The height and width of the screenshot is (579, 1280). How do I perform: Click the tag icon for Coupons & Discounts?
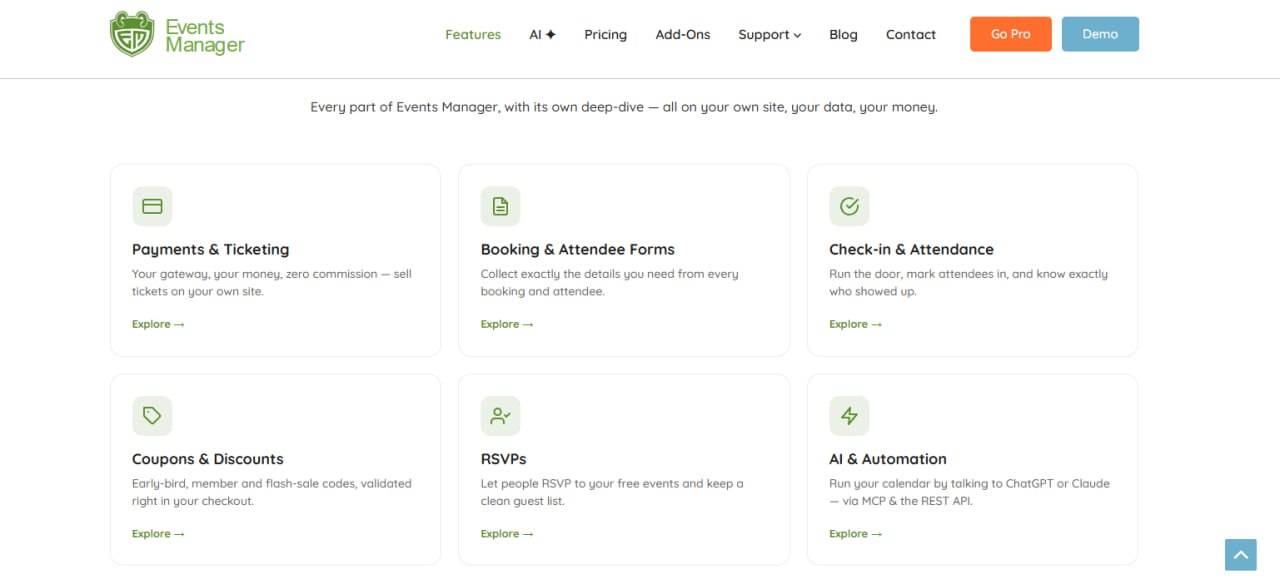click(152, 416)
